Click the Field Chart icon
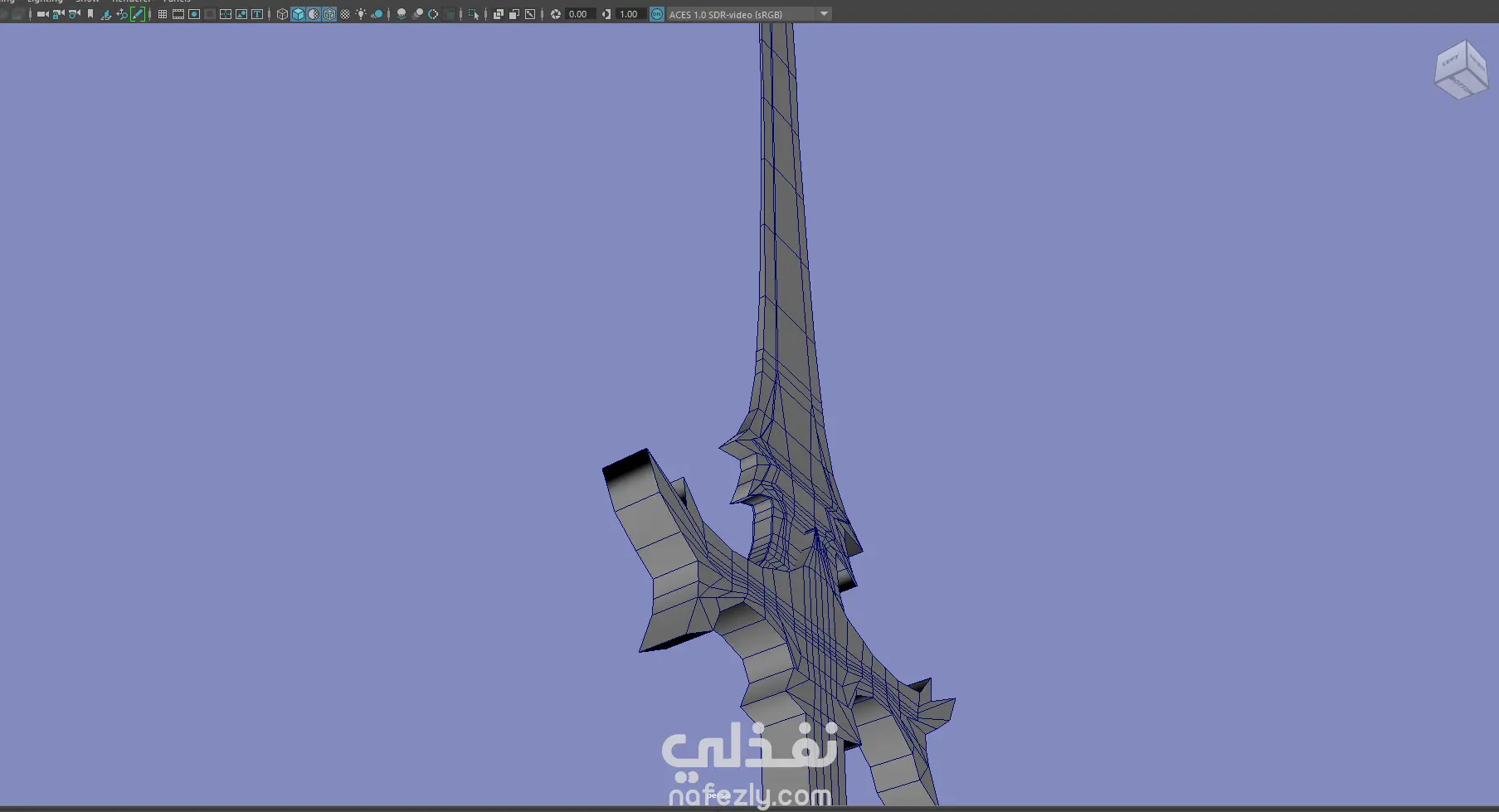 click(x=226, y=14)
